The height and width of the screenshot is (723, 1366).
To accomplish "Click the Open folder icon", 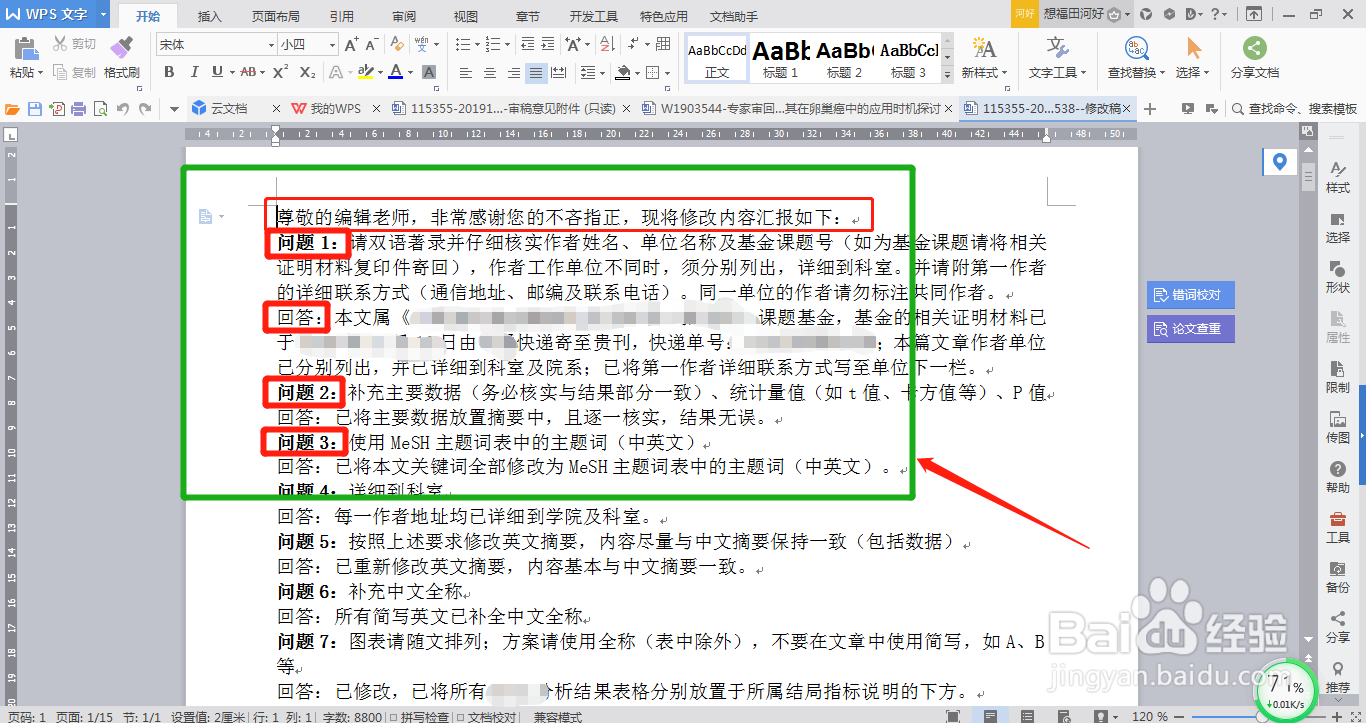I will (x=13, y=109).
